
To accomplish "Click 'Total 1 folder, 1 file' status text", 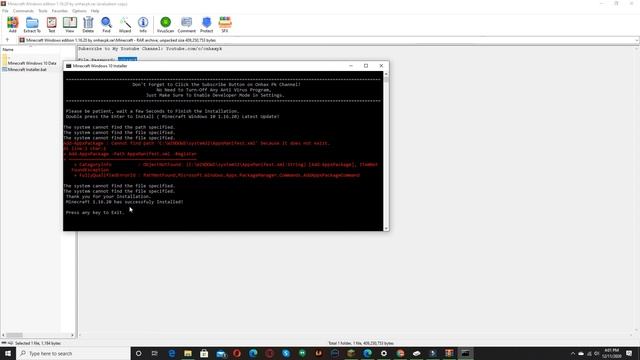I will [x=361, y=343].
